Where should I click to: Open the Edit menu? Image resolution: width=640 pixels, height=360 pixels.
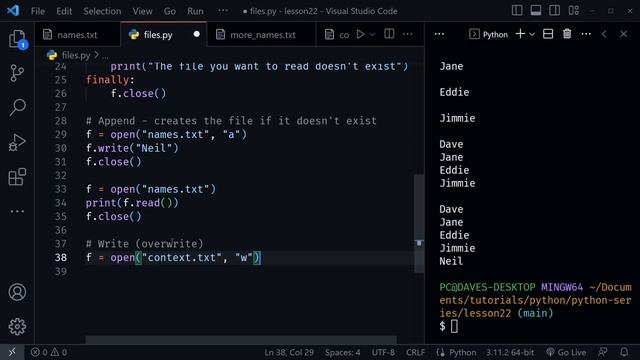[64, 11]
